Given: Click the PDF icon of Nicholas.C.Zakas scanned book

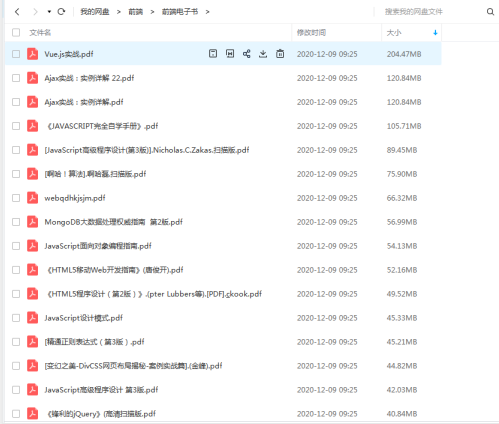Looking at the screenshot, I should coord(32,150).
